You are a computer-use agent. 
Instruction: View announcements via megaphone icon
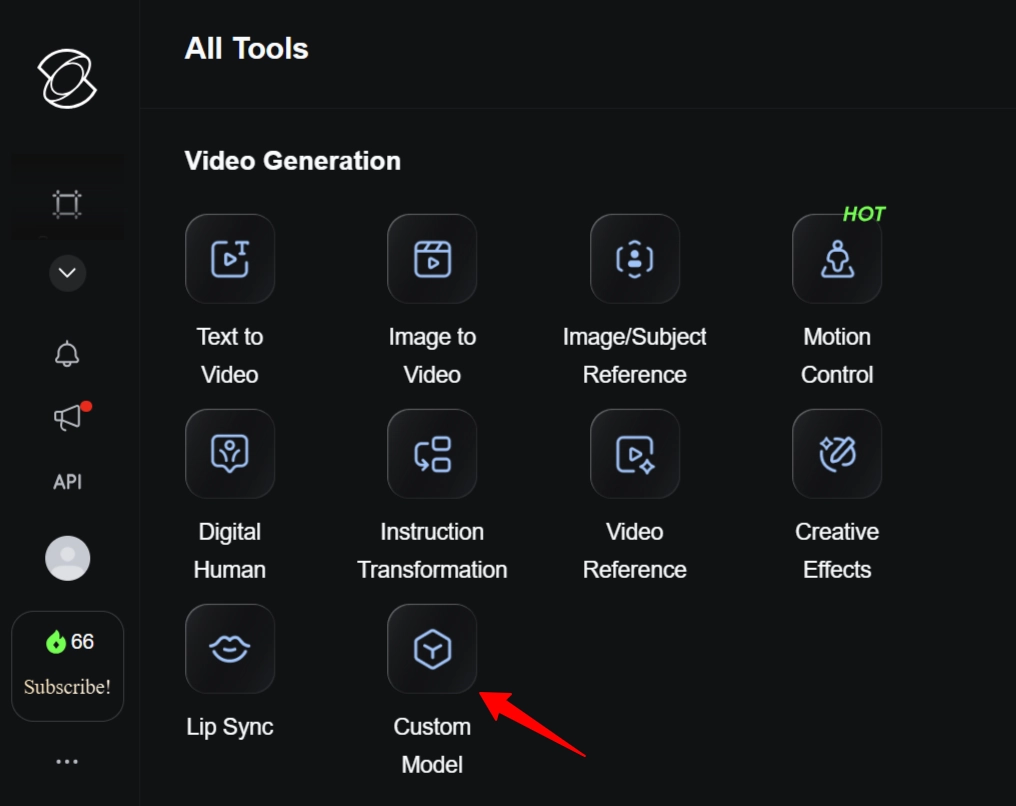[67, 418]
